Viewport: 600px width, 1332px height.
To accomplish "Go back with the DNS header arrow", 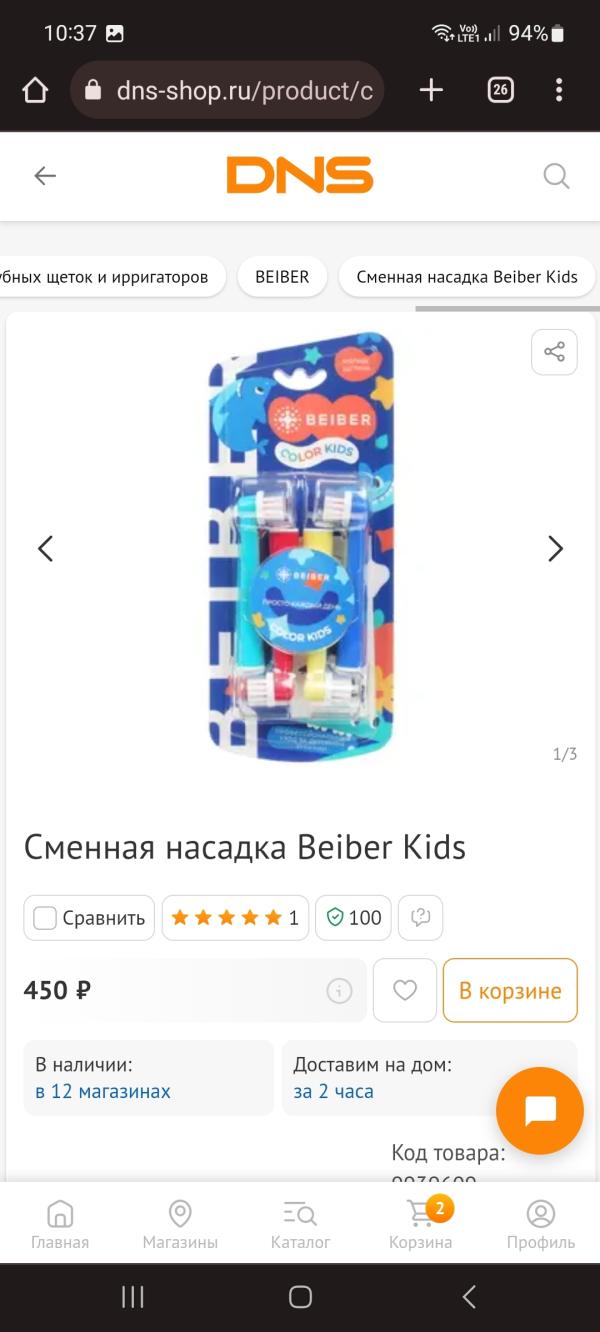I will coord(45,176).
